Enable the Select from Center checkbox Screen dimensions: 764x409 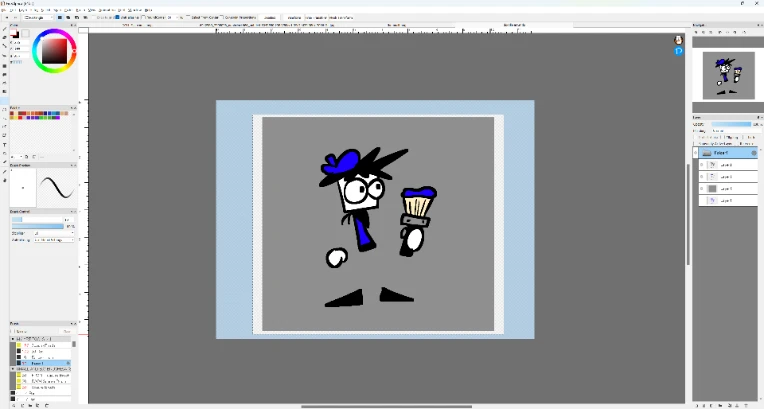(188, 18)
